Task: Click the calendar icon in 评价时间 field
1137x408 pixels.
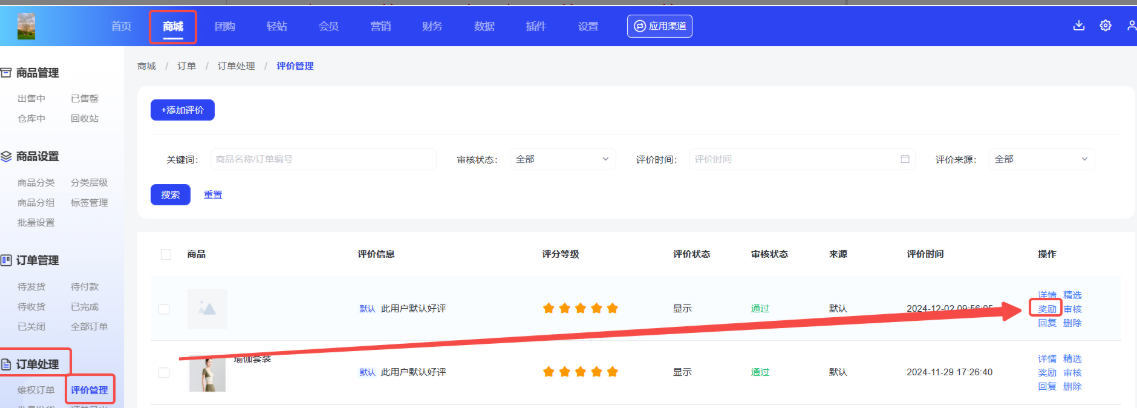Action: pyautogui.click(x=905, y=159)
